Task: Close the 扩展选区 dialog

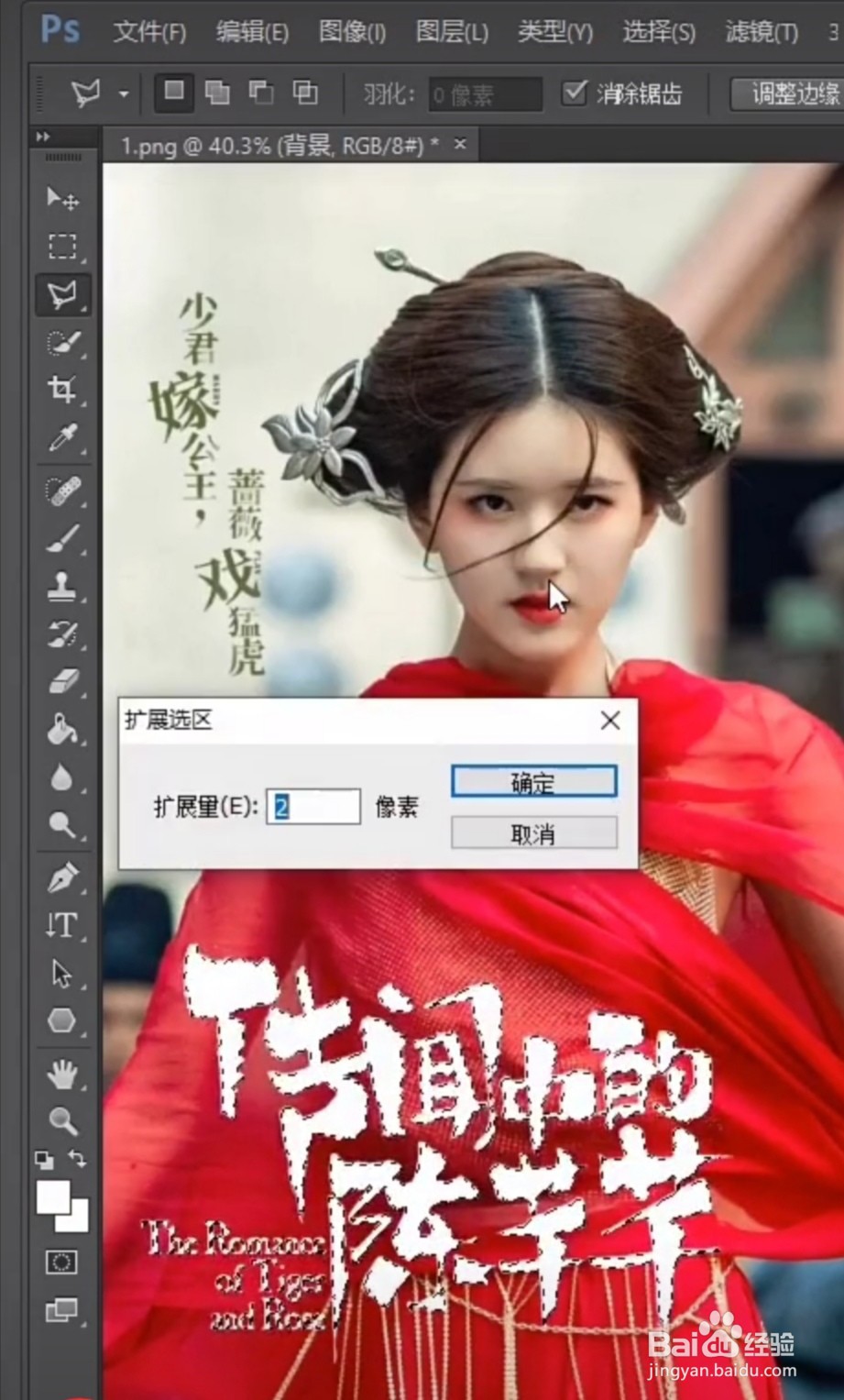Action: pos(610,720)
